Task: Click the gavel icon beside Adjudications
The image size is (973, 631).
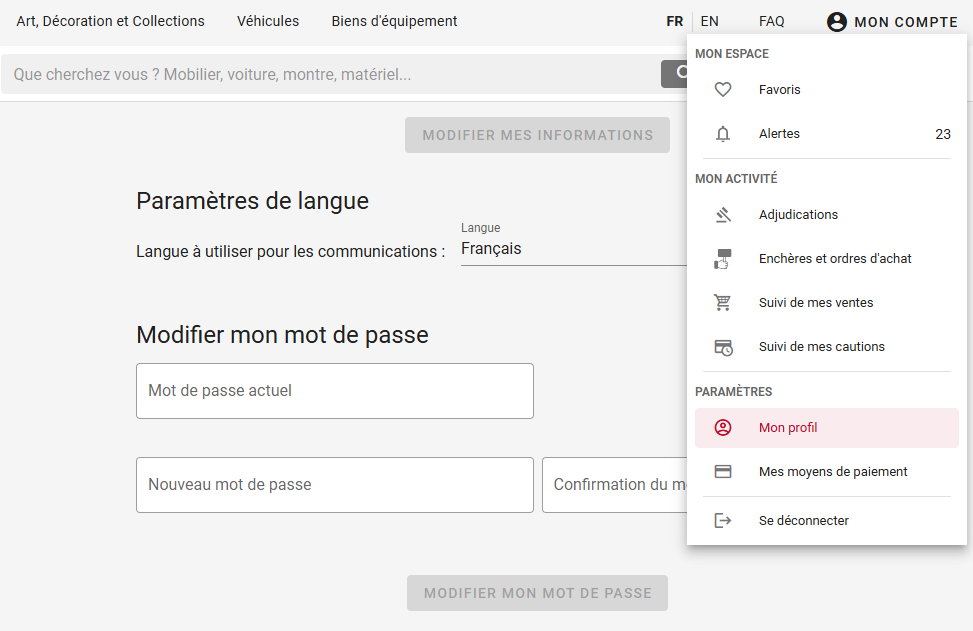Action: pos(723,215)
